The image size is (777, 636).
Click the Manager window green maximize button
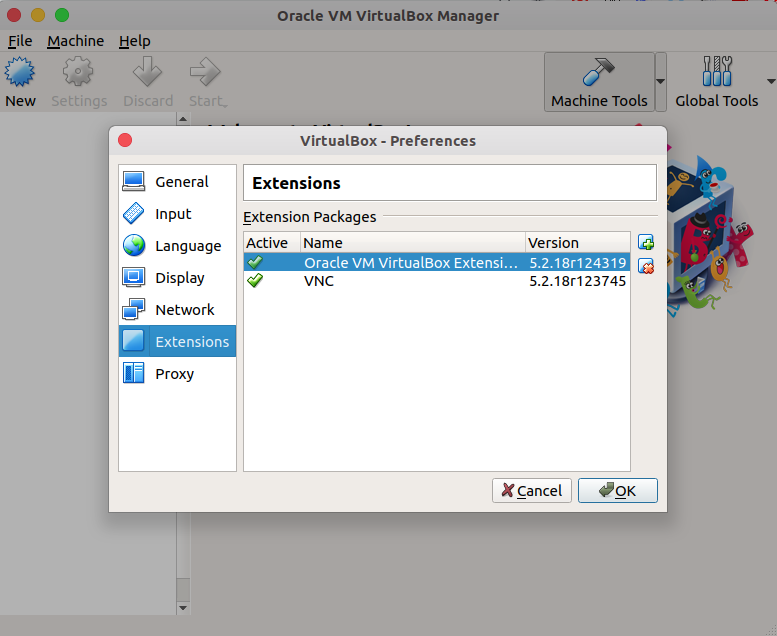point(62,15)
